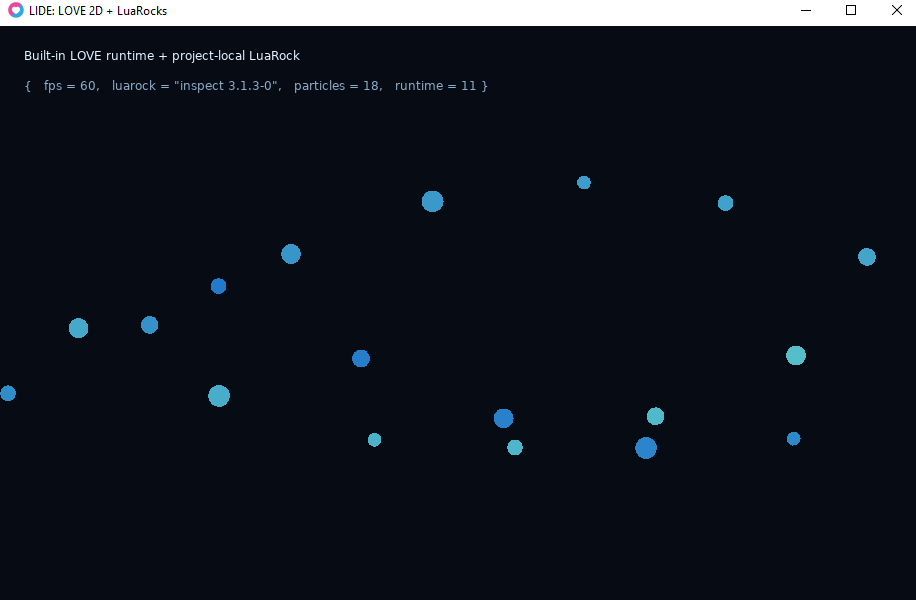This screenshot has height=600, width=916.
Task: Click the highest small particle on the canvas
Action: [x=584, y=183]
